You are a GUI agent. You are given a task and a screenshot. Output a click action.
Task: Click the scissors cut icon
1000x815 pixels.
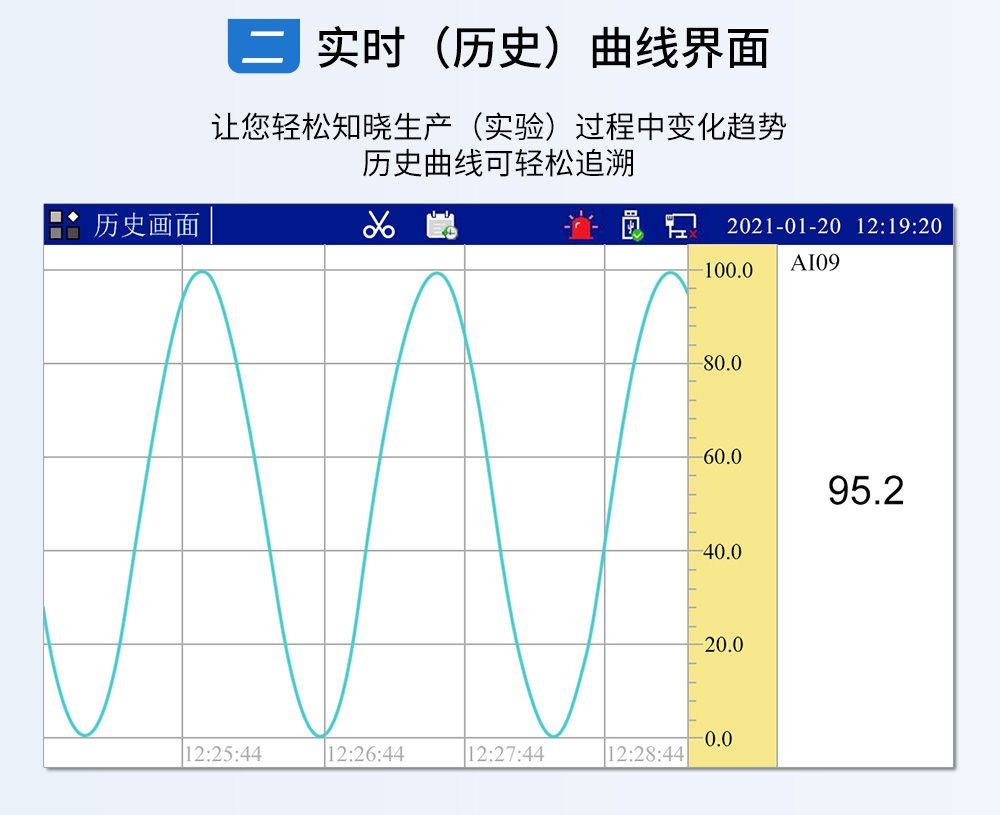point(379,225)
